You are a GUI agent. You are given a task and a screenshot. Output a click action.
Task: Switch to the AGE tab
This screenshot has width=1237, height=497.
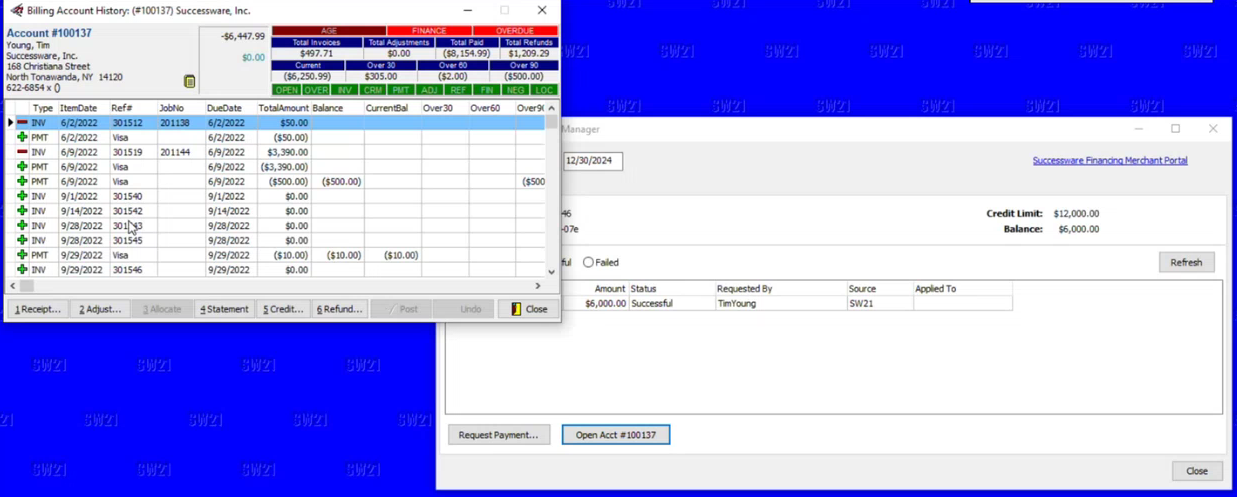point(329,31)
